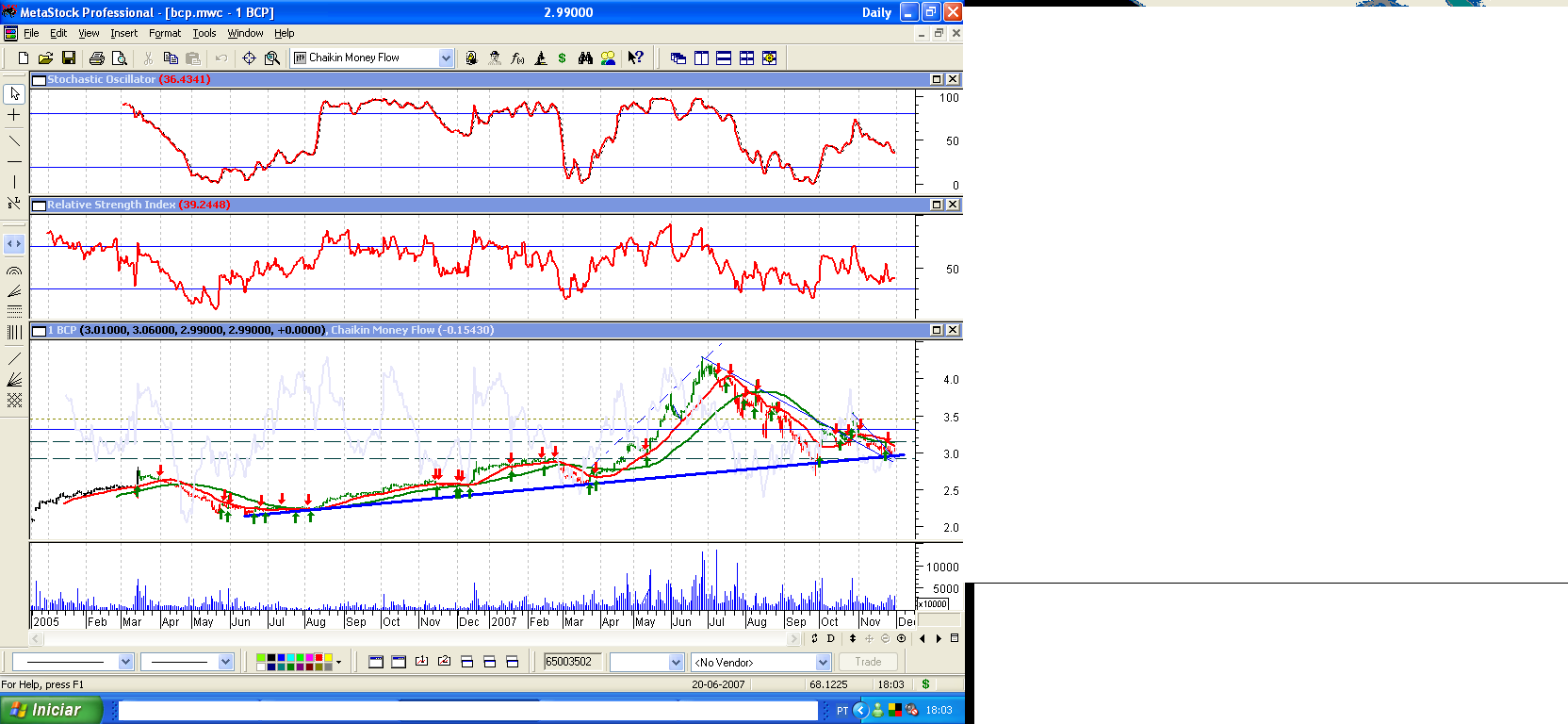This screenshot has width=1568, height=724.
Task: Open the empty dropdown next to 65003502
Action: click(x=676, y=662)
